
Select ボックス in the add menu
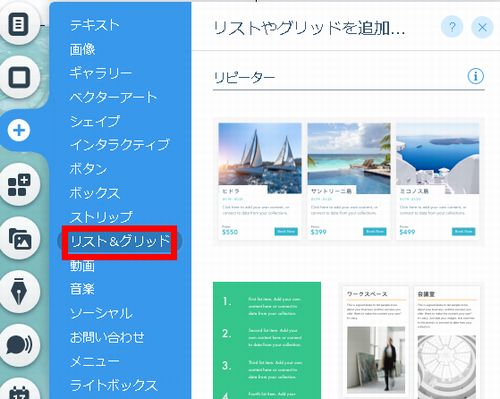point(95,193)
